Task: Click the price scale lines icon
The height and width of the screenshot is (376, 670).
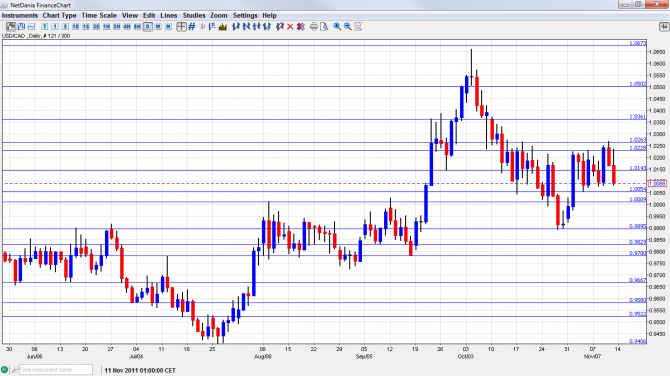Action: (x=212, y=26)
